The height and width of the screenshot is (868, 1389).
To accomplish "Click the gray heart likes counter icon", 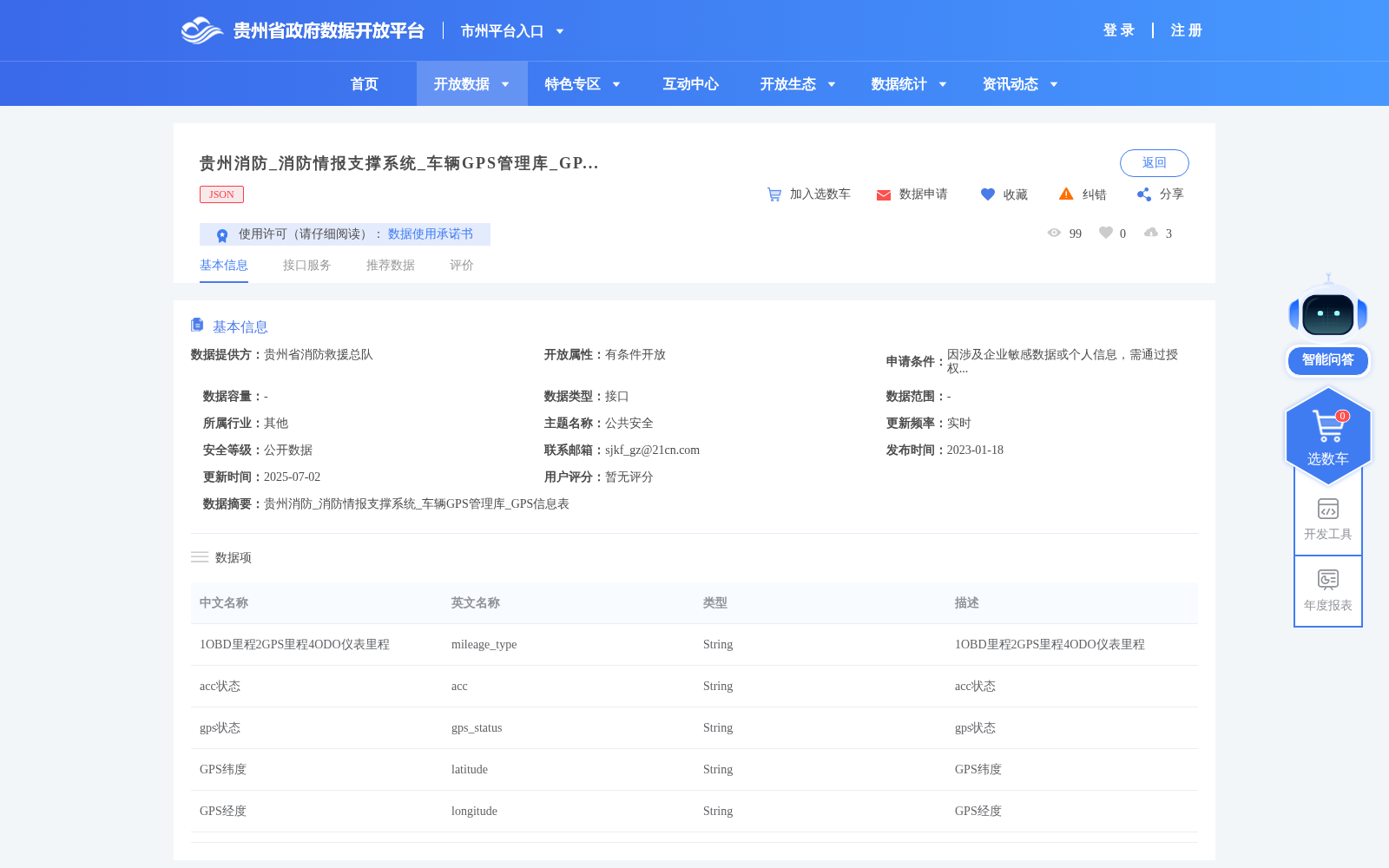I will tap(1106, 233).
